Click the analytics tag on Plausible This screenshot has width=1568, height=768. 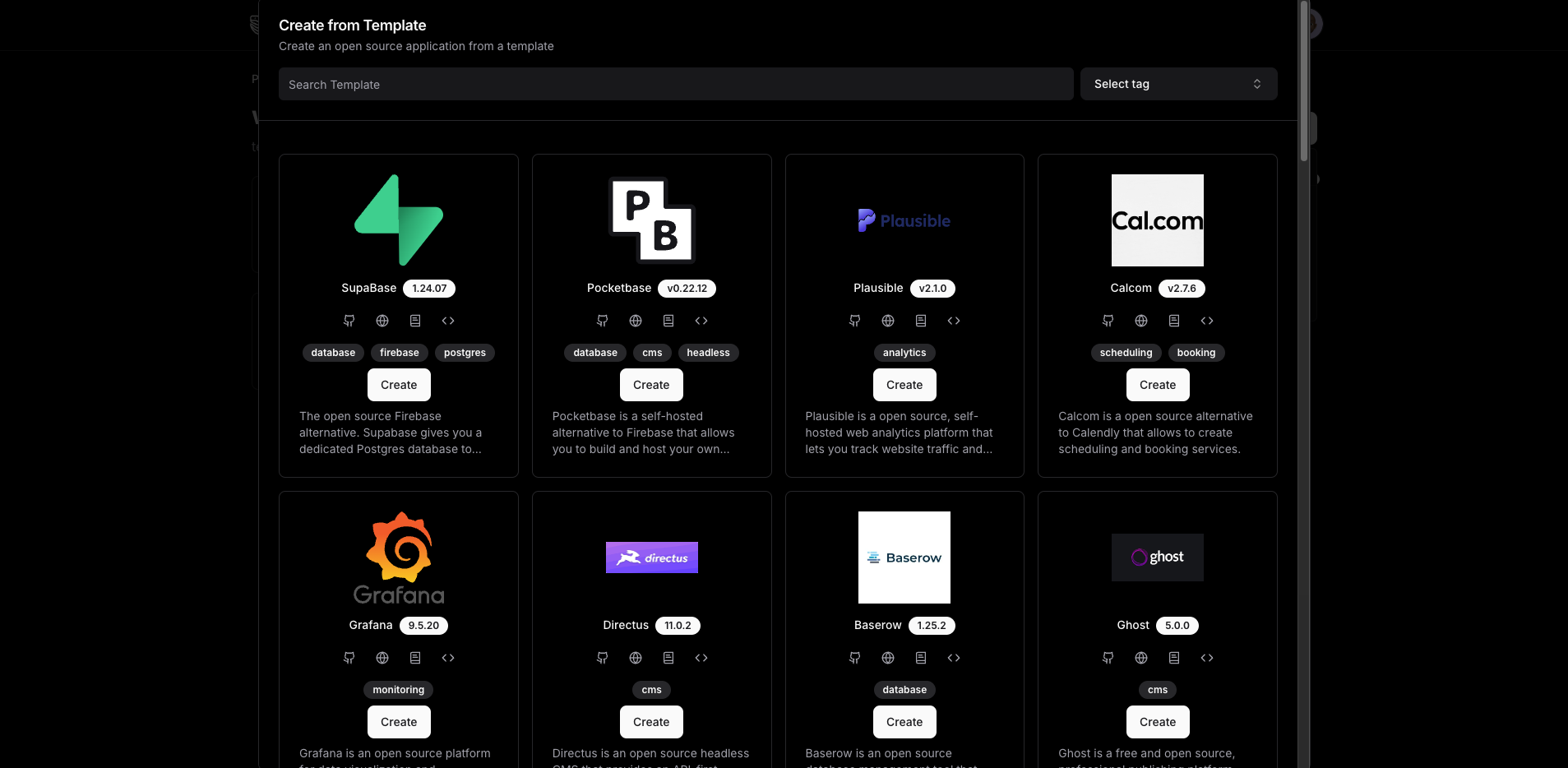pyautogui.click(x=904, y=353)
